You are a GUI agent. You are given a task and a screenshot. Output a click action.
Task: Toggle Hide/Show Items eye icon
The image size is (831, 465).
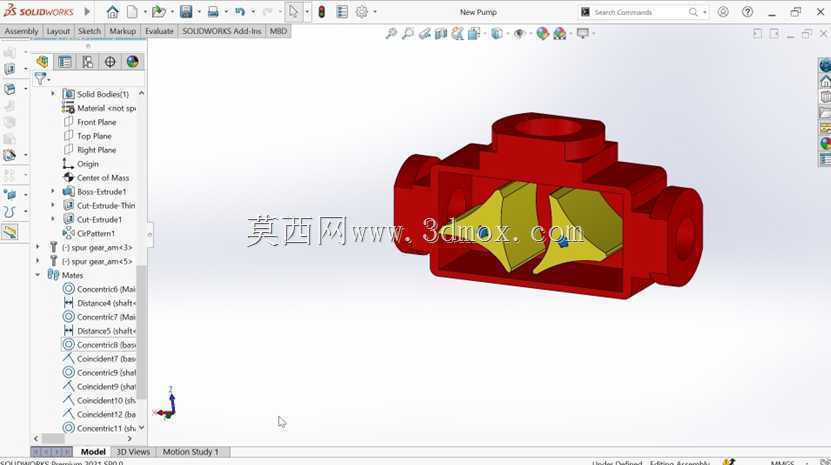(x=519, y=34)
